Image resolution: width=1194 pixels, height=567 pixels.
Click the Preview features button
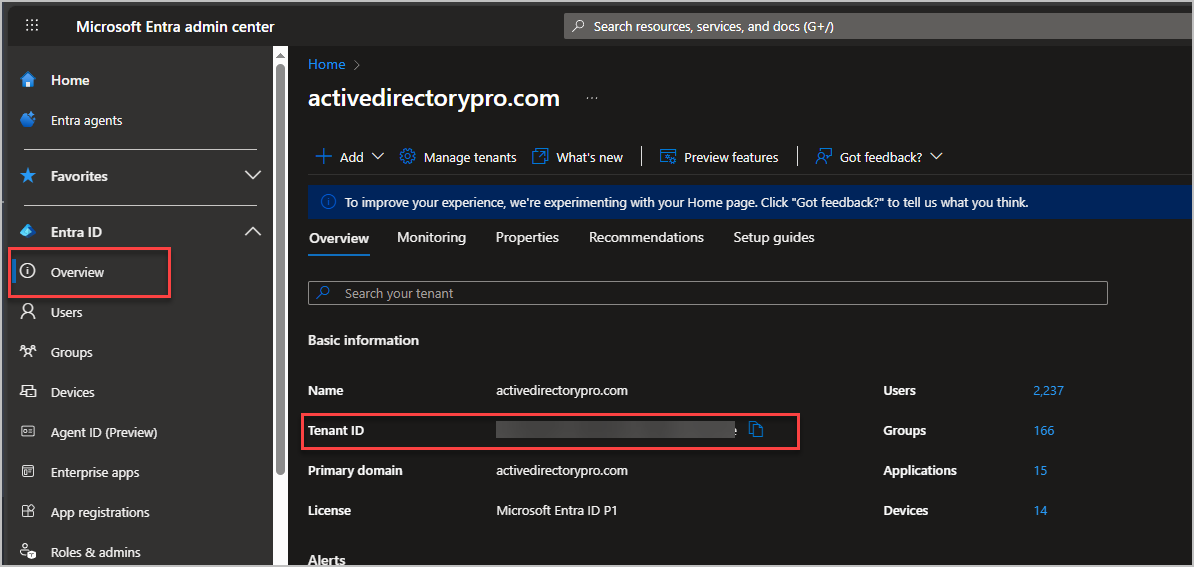point(719,157)
